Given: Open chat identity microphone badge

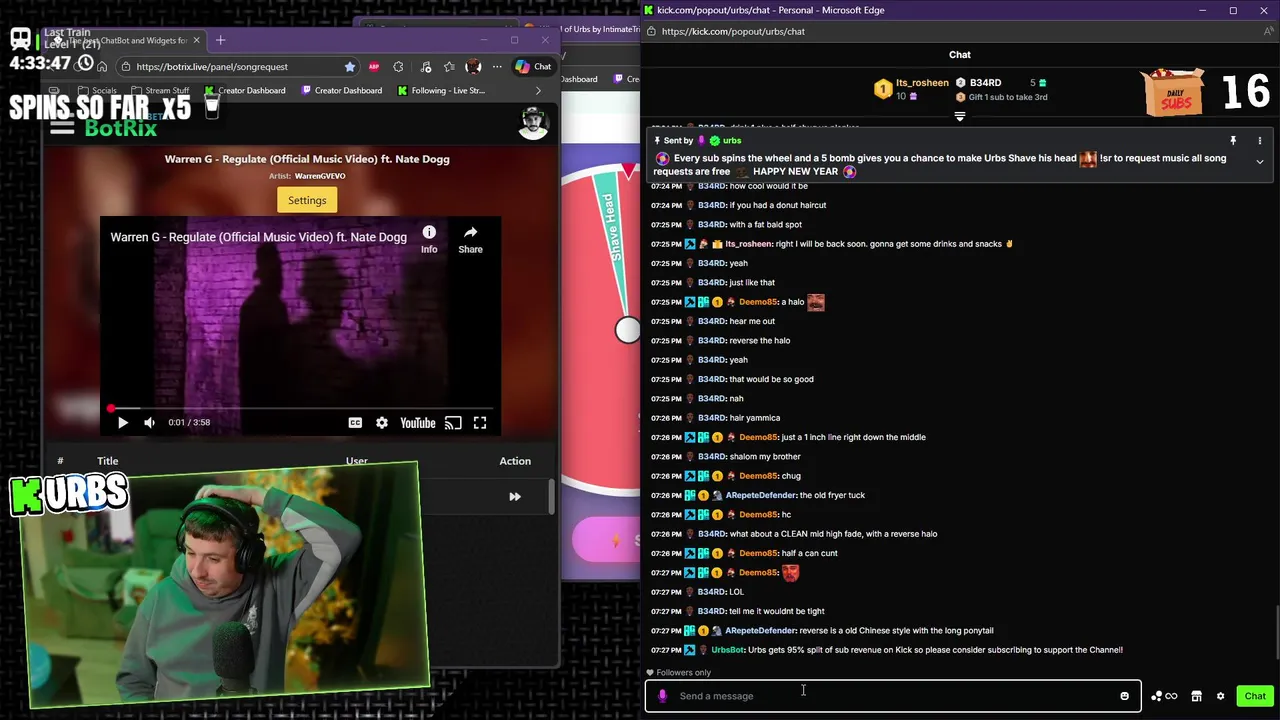Looking at the screenshot, I should [x=662, y=696].
